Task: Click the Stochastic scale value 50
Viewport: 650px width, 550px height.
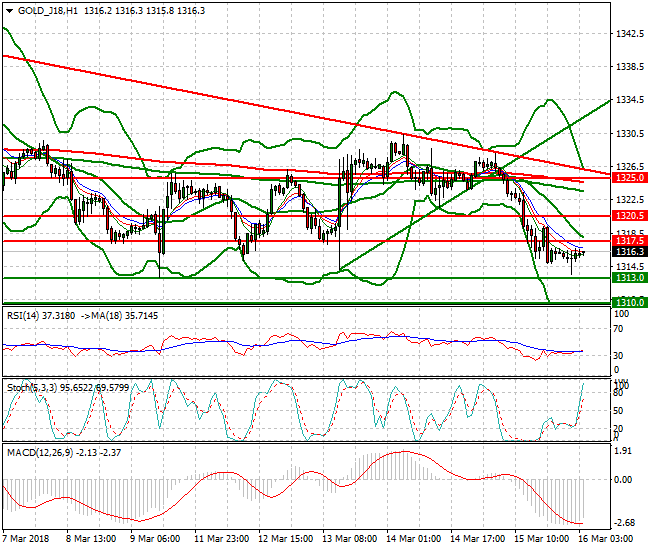Action: pyautogui.click(x=618, y=411)
